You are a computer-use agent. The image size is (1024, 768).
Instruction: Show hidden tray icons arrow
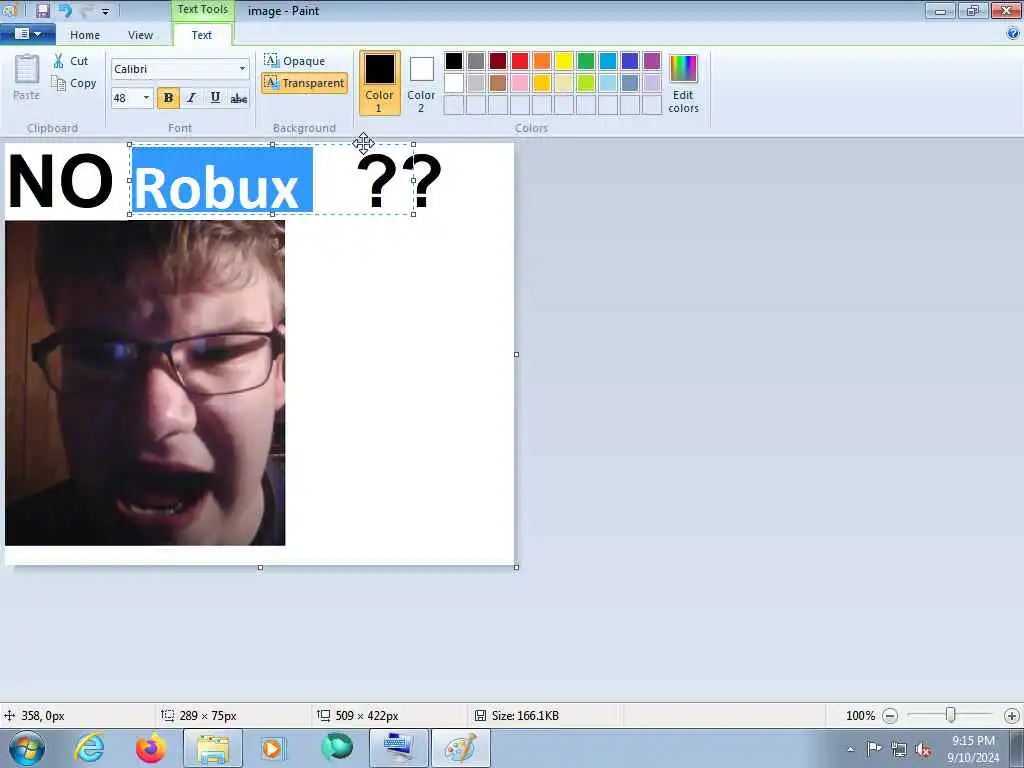point(850,749)
